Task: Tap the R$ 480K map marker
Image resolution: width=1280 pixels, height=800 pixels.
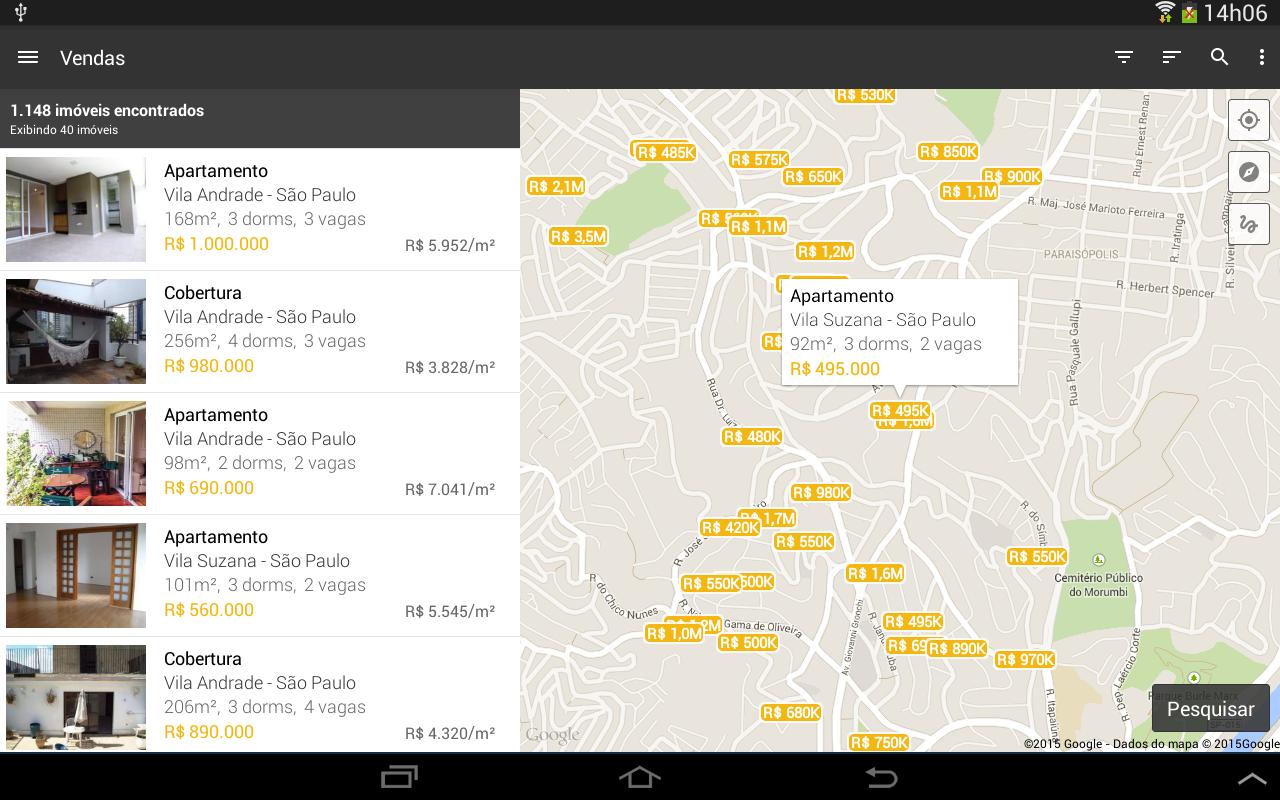Action: pyautogui.click(x=752, y=436)
